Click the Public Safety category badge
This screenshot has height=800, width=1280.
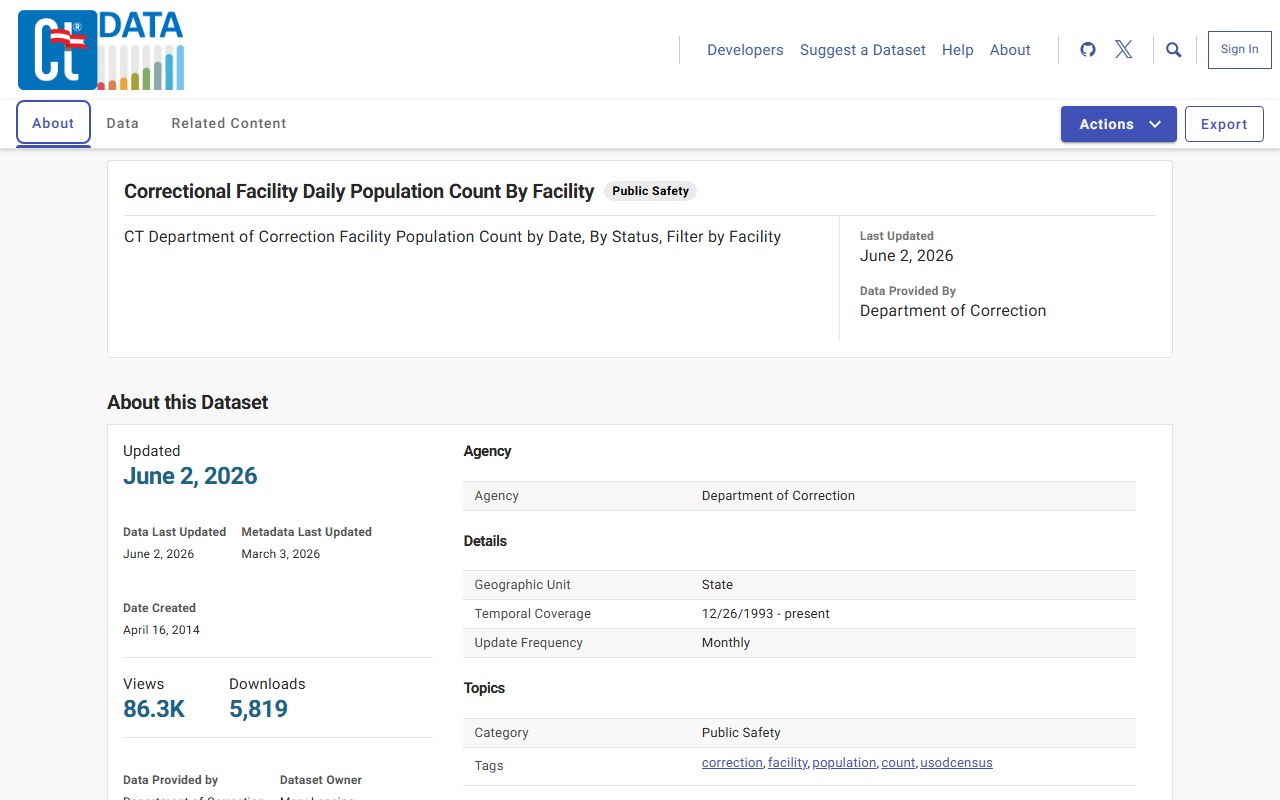(650, 191)
